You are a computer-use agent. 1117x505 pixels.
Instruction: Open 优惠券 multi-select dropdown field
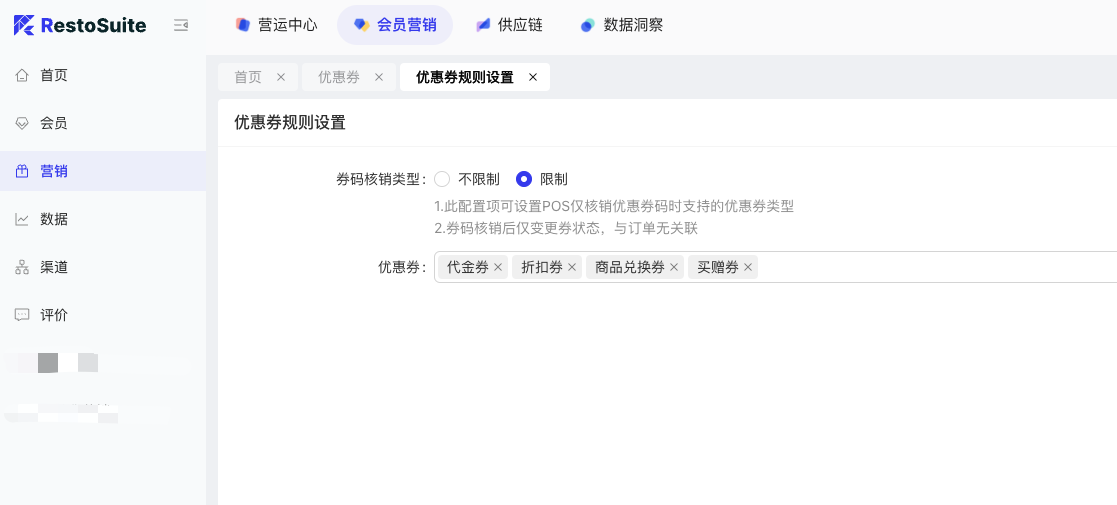[930, 267]
